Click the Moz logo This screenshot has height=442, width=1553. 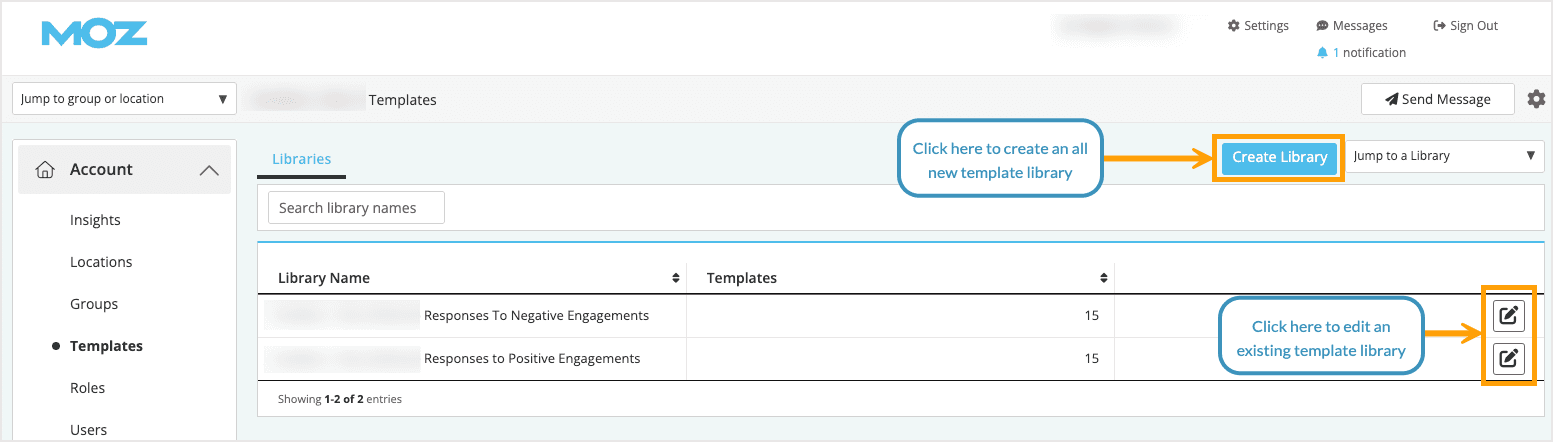(x=94, y=34)
